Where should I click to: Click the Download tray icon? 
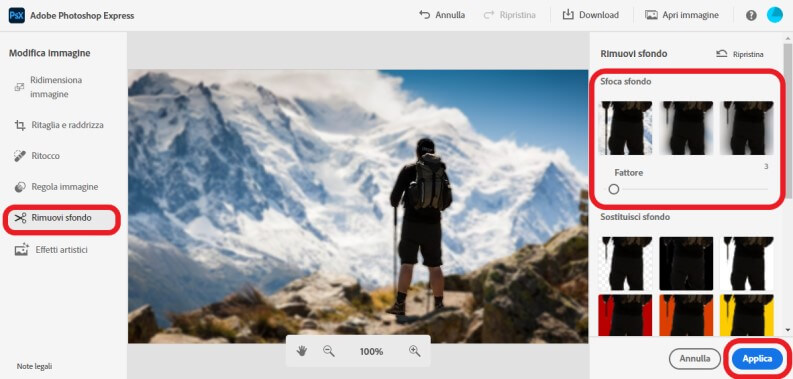[x=568, y=15]
